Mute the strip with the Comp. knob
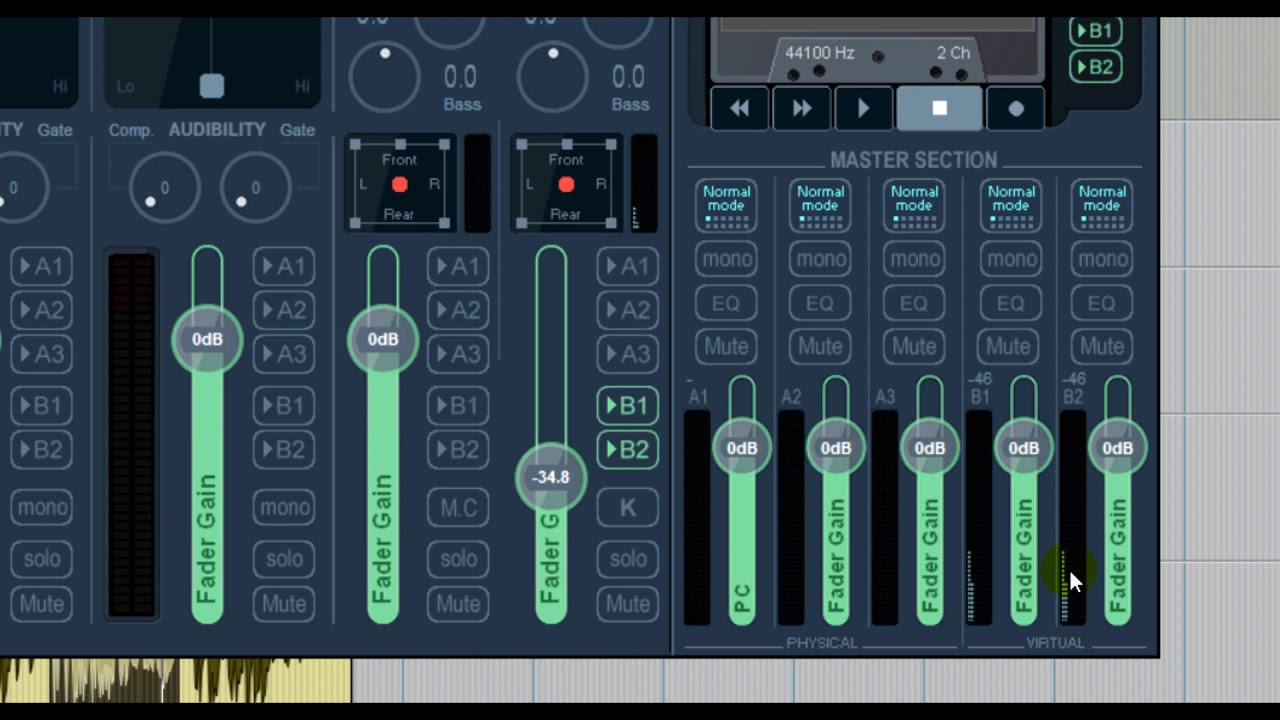Image resolution: width=1280 pixels, height=720 pixels. click(284, 604)
